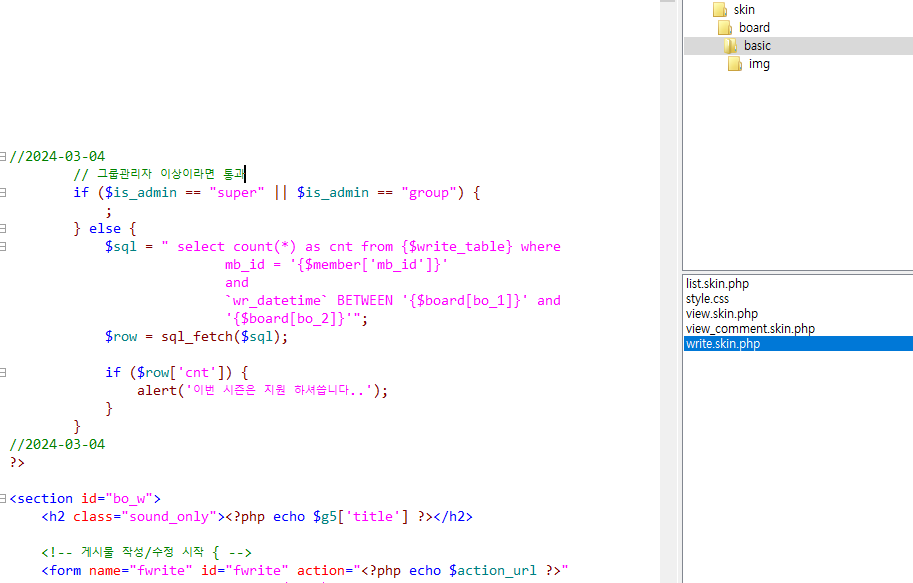Collapse the fold at first //2024-03-04 comment
The image size is (913, 583).
[x=4, y=156]
